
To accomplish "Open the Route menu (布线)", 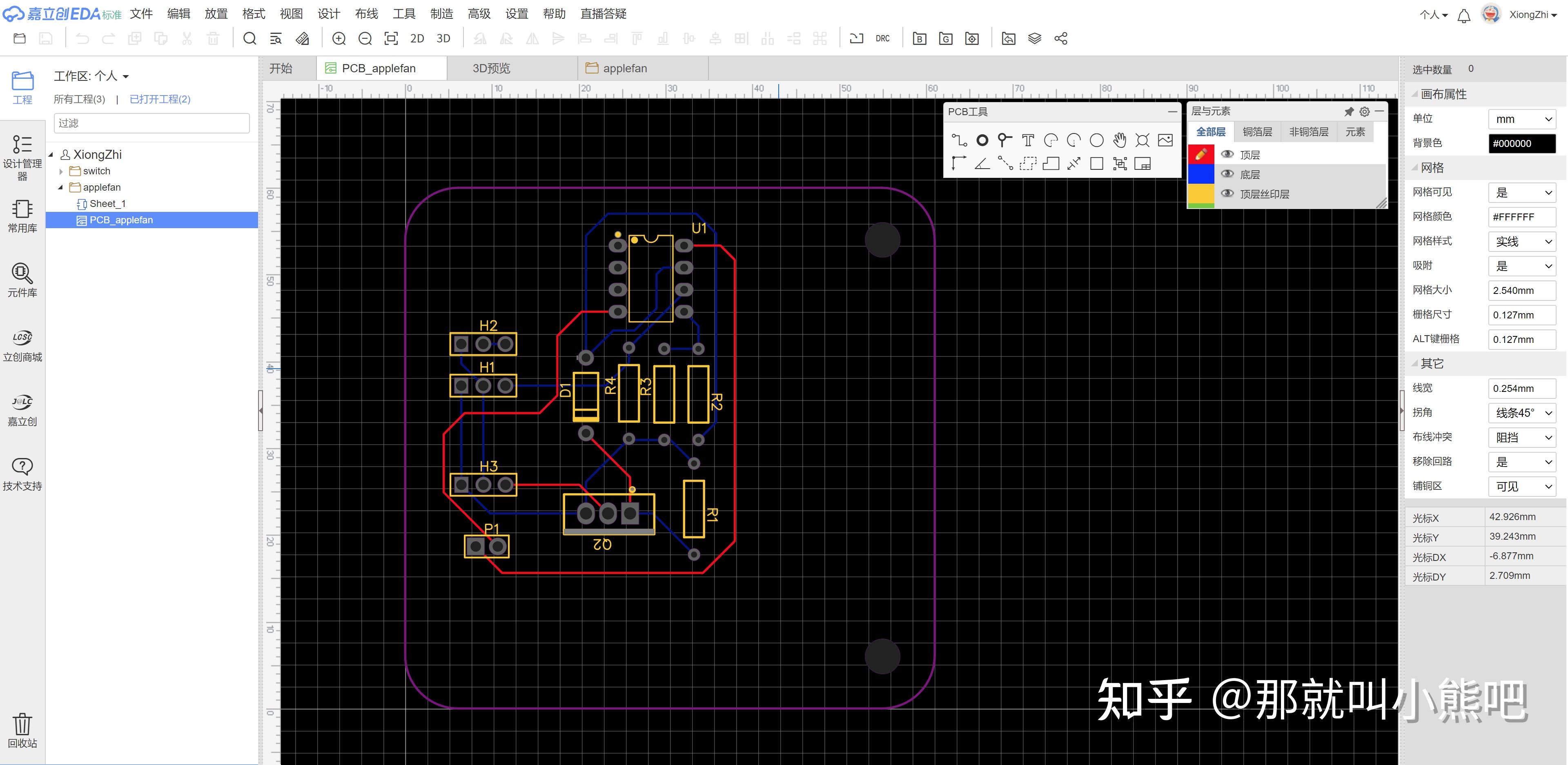I will [x=366, y=13].
